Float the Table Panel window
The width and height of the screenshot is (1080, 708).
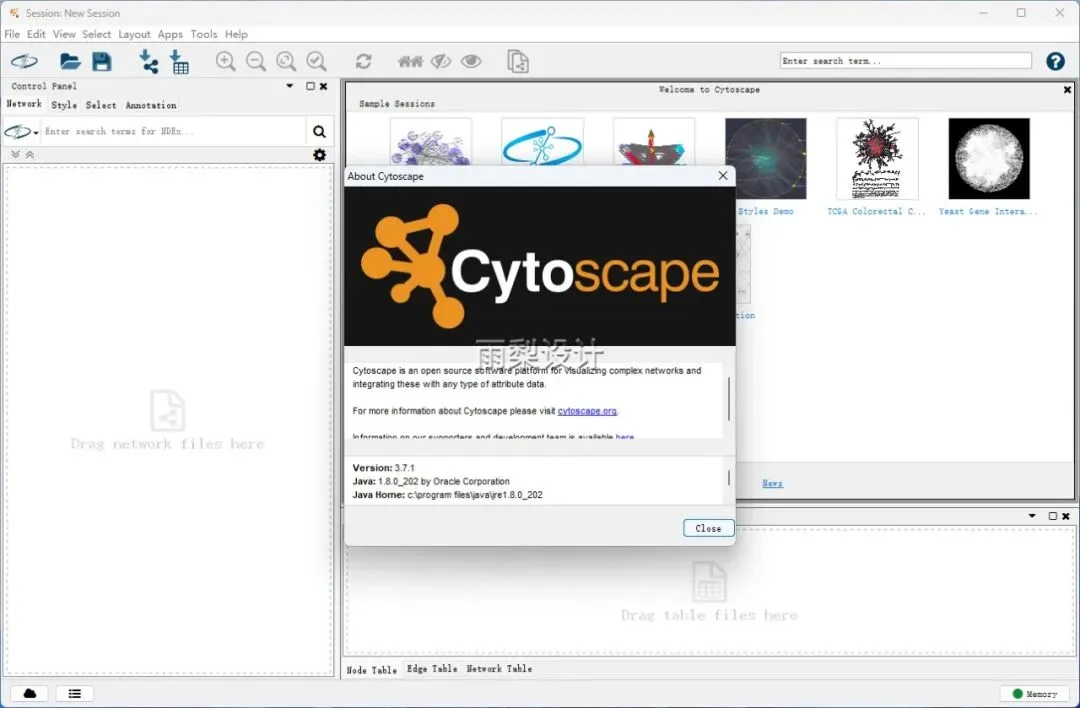[x=1052, y=516]
